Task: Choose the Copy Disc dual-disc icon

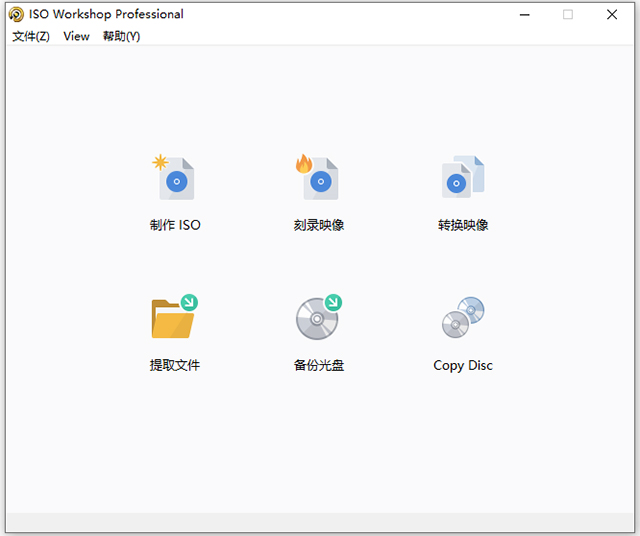Action: coord(463,317)
